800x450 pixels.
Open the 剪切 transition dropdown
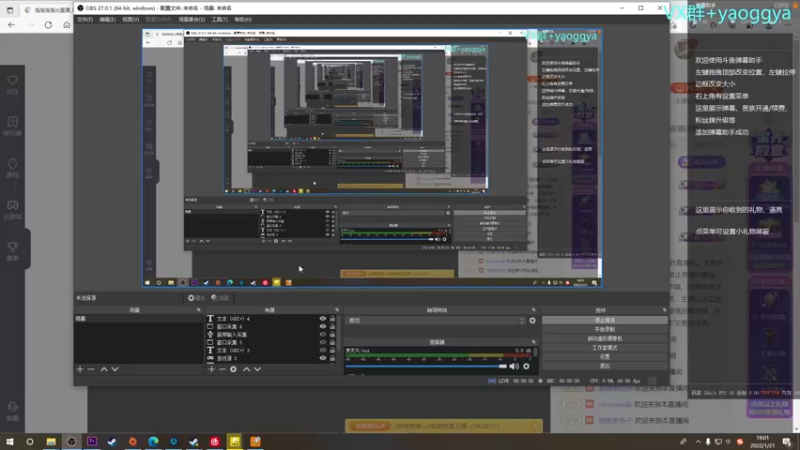(436, 320)
